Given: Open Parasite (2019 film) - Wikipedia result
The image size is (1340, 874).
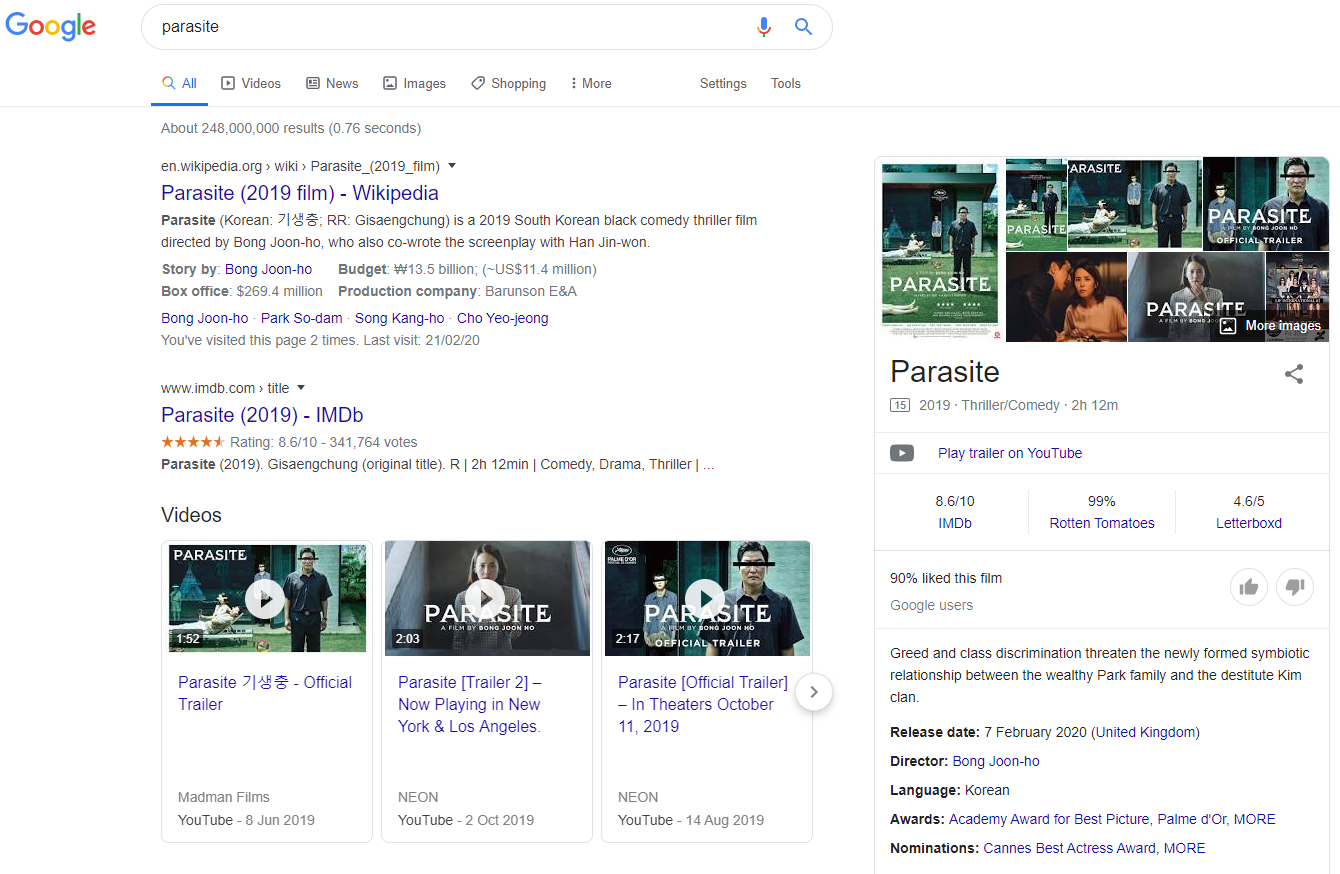Looking at the screenshot, I should pyautogui.click(x=300, y=193).
